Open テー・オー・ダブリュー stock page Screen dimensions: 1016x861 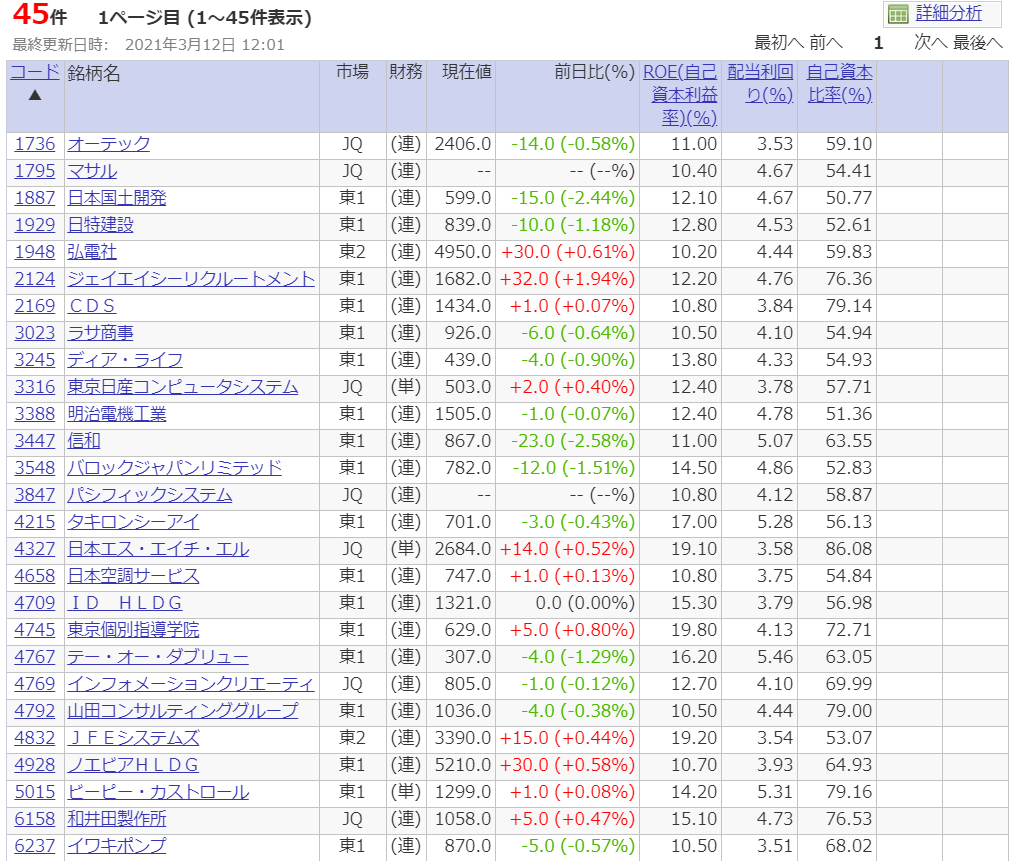pos(158,657)
